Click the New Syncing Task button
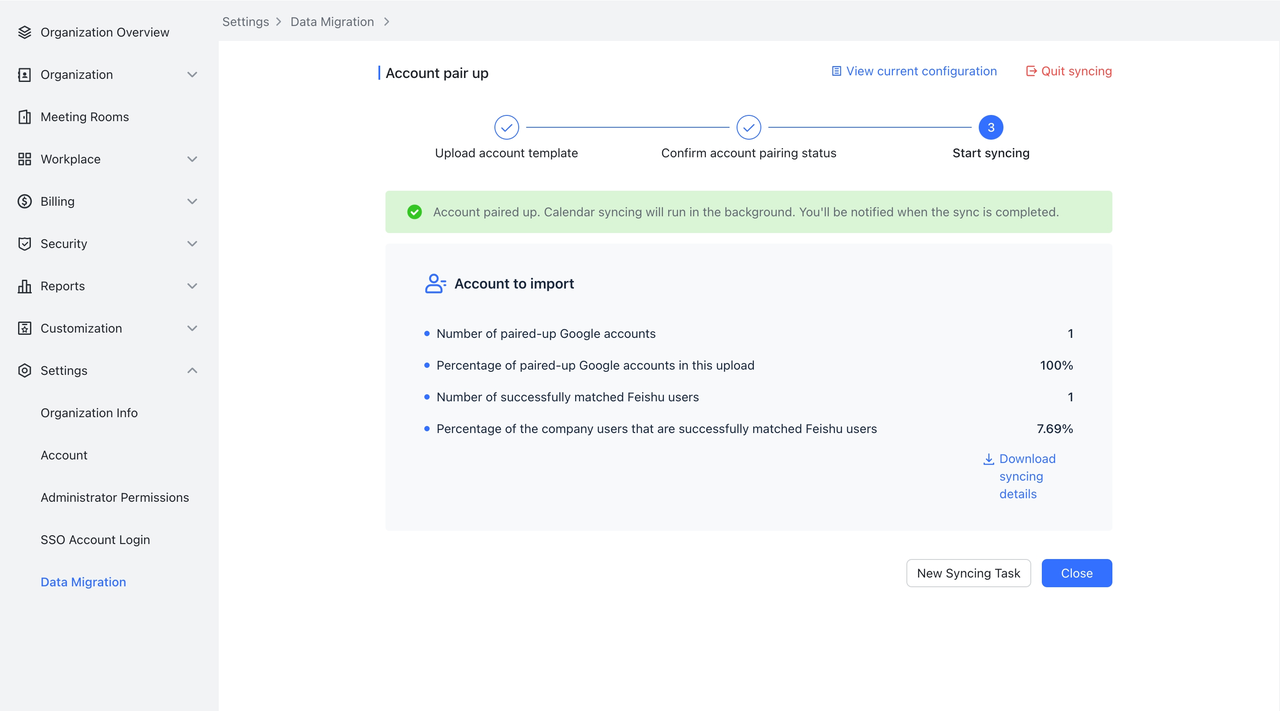The height and width of the screenshot is (711, 1280). coord(968,573)
